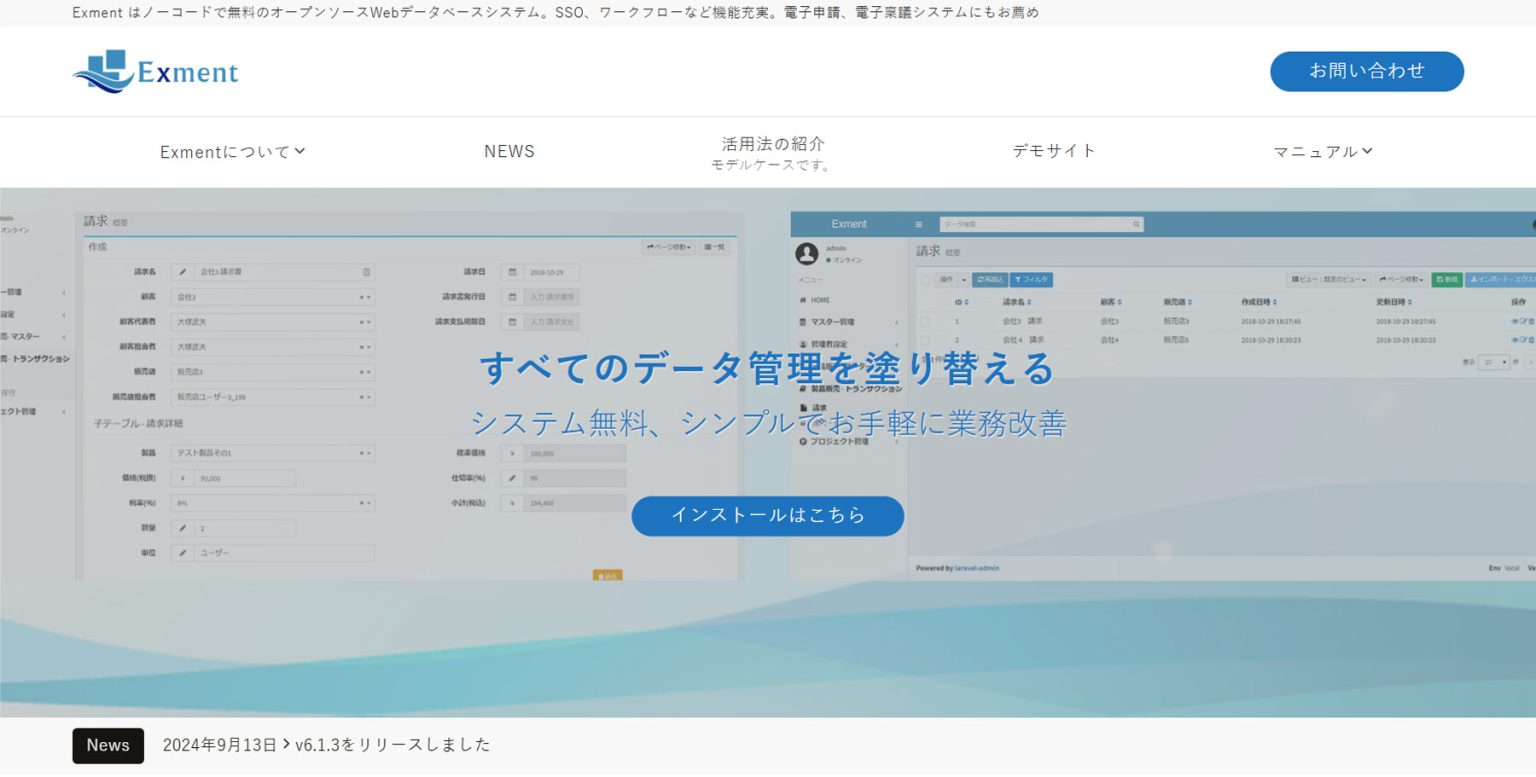Click inside the データ検索 search field

(1030, 224)
